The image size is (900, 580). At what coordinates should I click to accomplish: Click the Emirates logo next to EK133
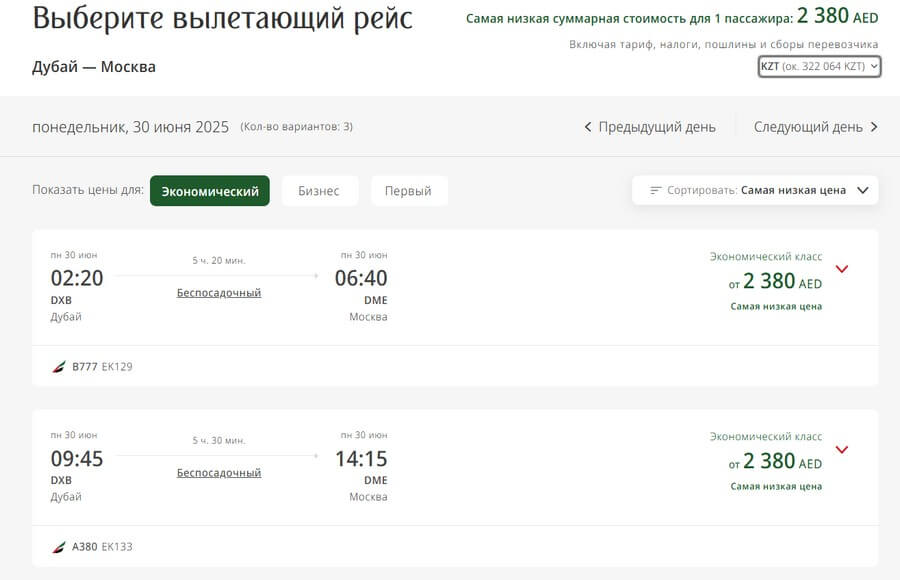[59, 547]
